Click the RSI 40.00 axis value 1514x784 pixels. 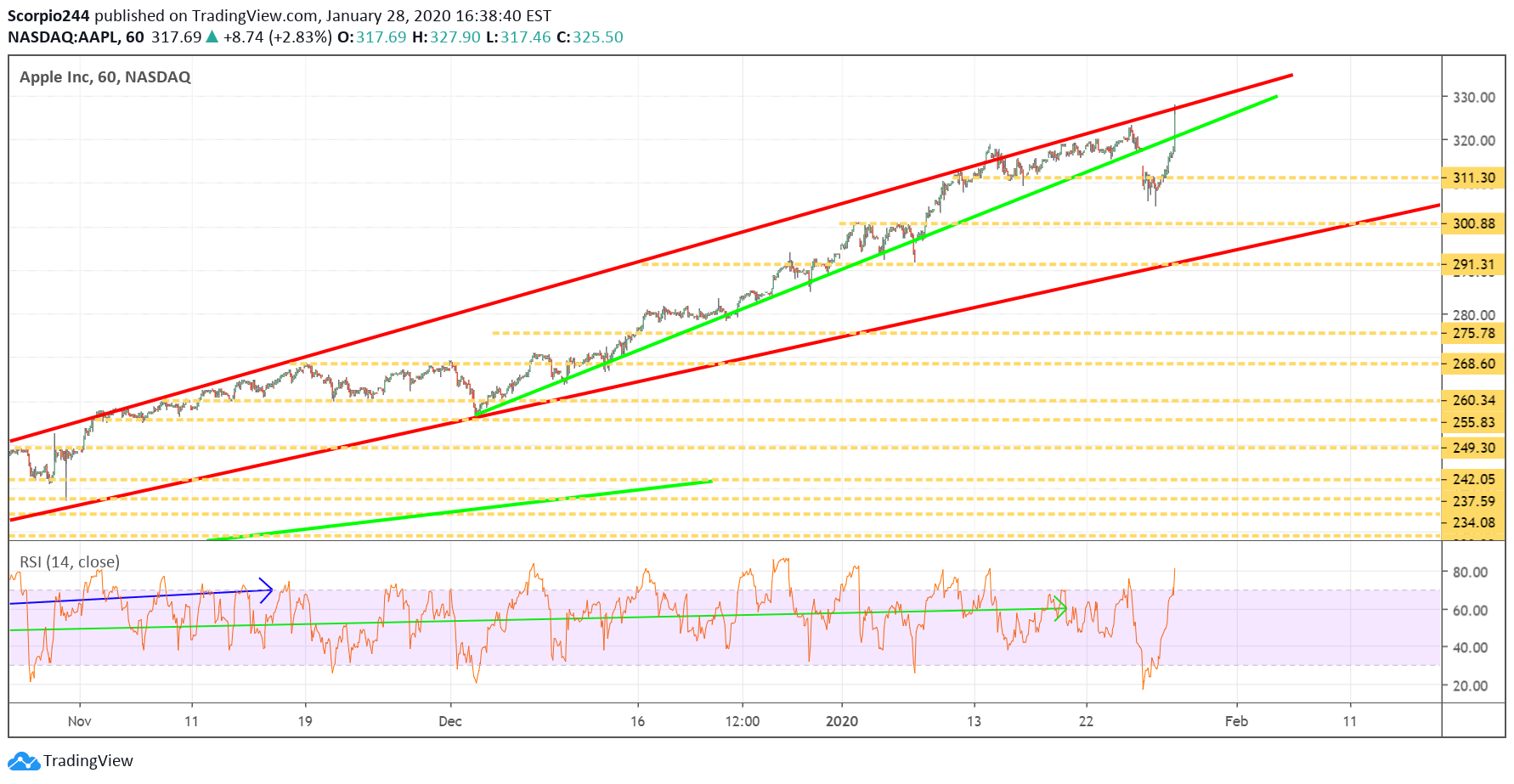[x=1470, y=648]
